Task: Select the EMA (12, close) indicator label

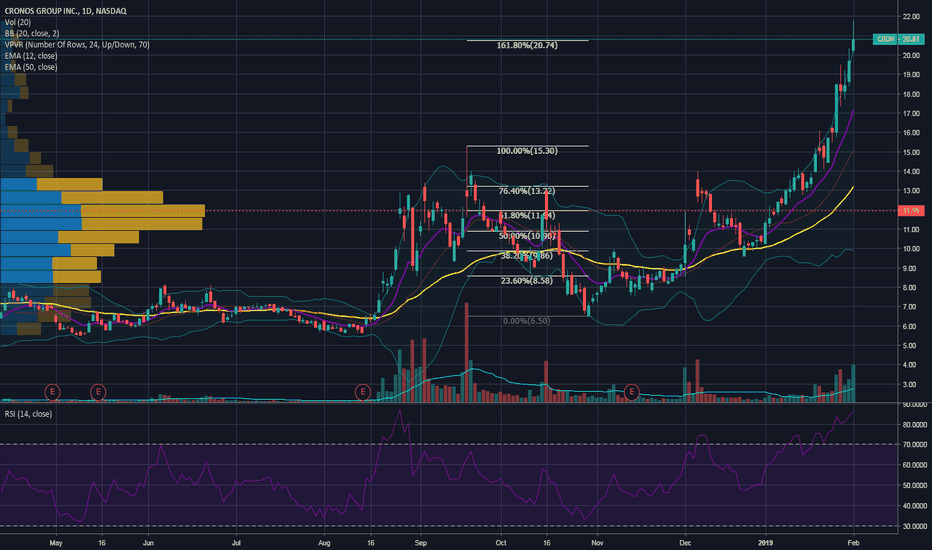Action: pos(31,56)
